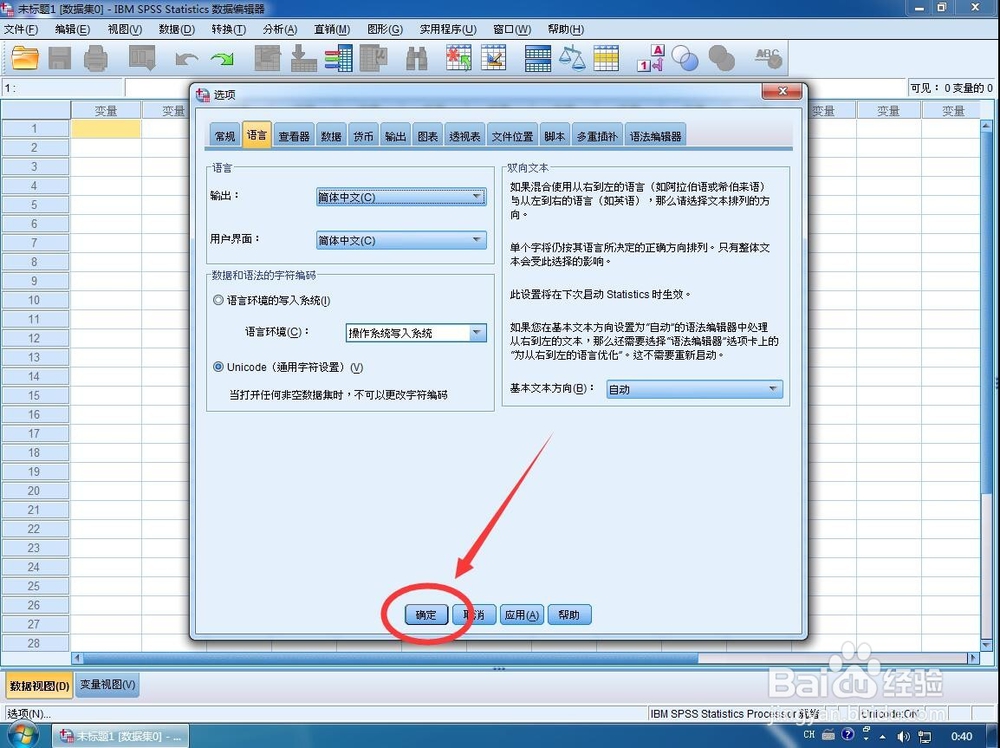1000x748 pixels.
Task: Select the Unicode universal character set option
Action: coord(218,367)
